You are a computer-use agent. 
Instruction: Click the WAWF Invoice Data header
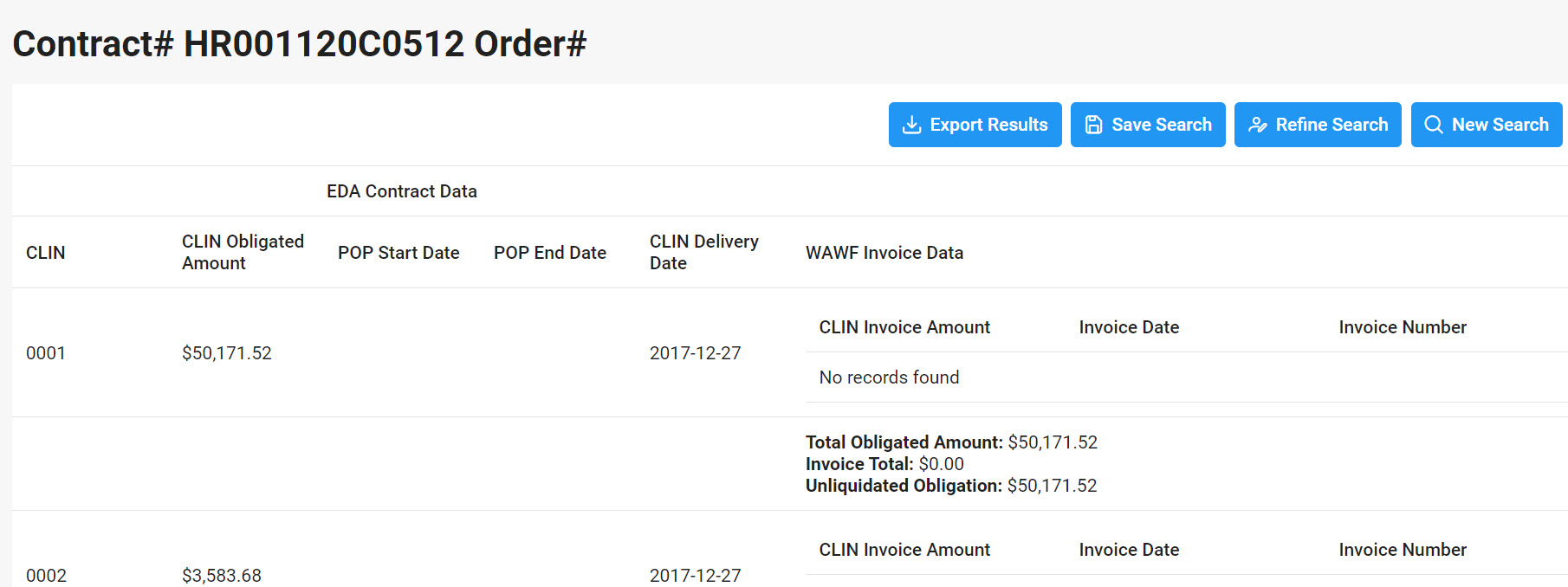point(884,252)
